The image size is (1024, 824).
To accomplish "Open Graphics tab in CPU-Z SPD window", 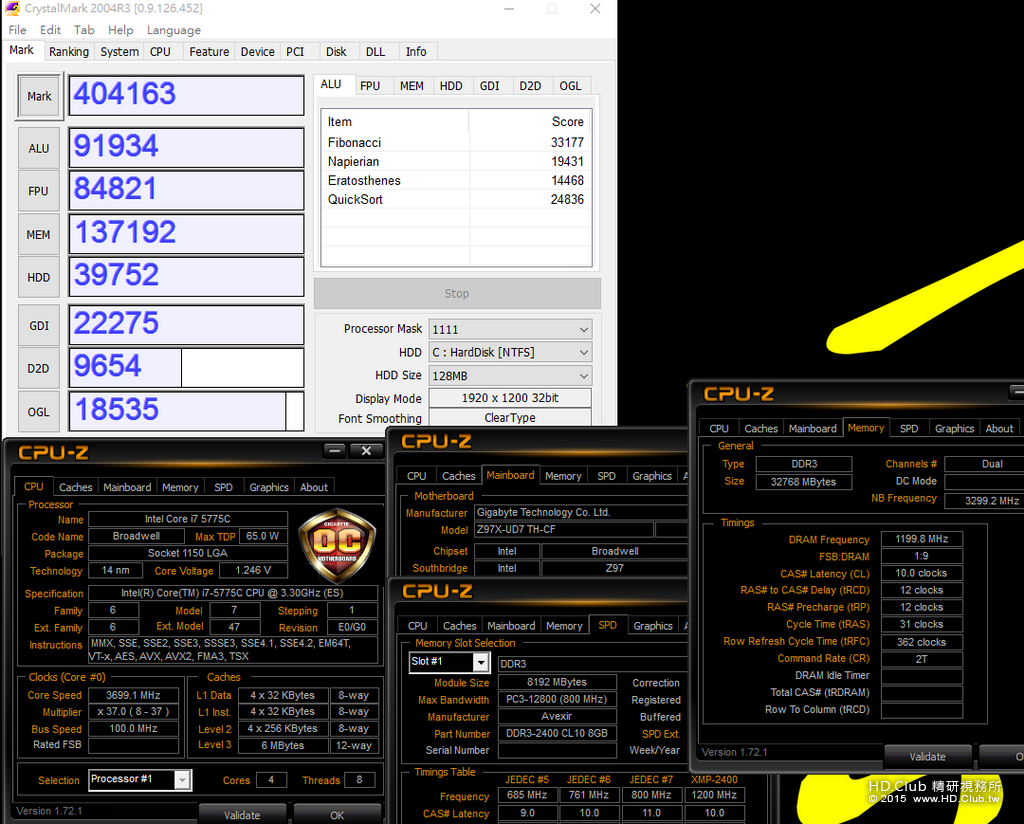I will tap(653, 626).
